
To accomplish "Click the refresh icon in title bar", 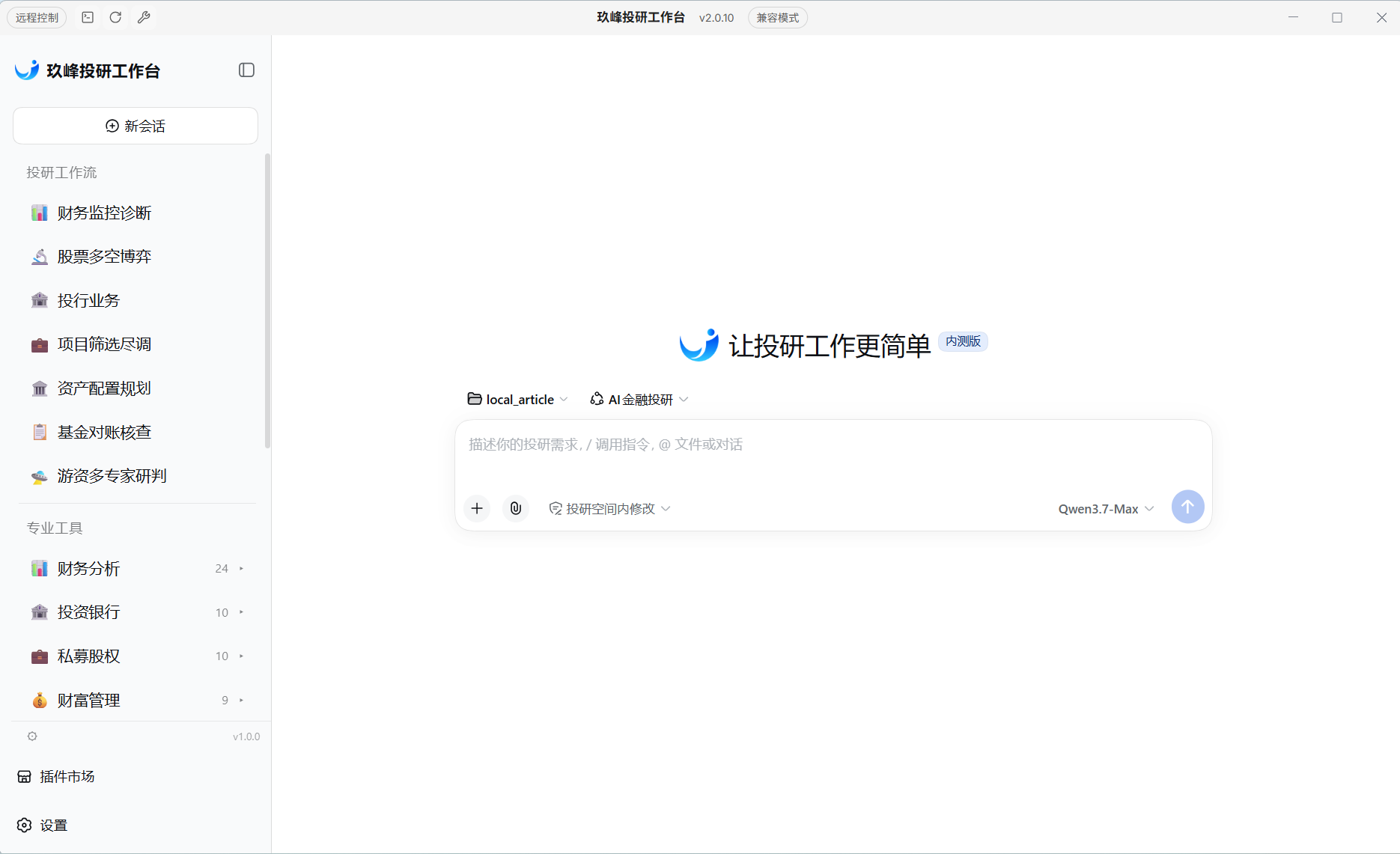I will tap(115, 17).
